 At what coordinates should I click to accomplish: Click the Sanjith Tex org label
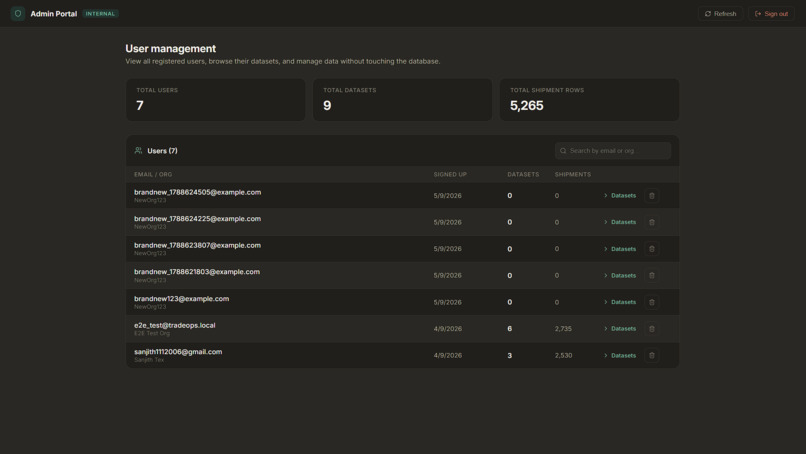click(149, 360)
